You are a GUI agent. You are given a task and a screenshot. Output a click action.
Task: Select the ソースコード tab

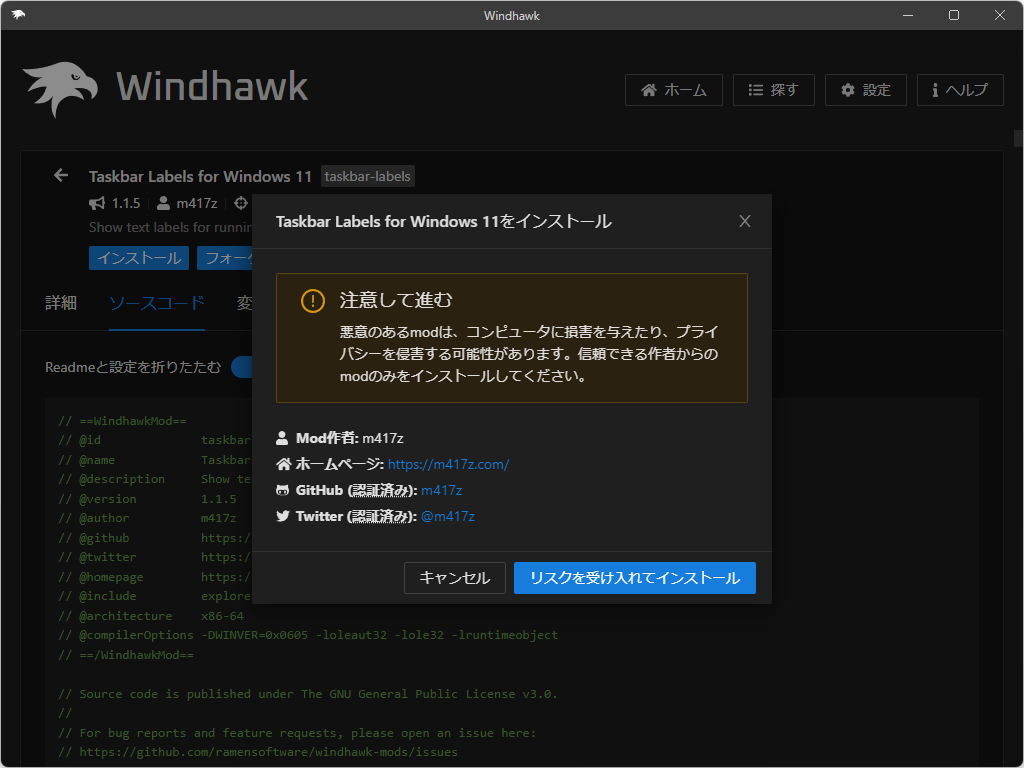tap(156, 302)
